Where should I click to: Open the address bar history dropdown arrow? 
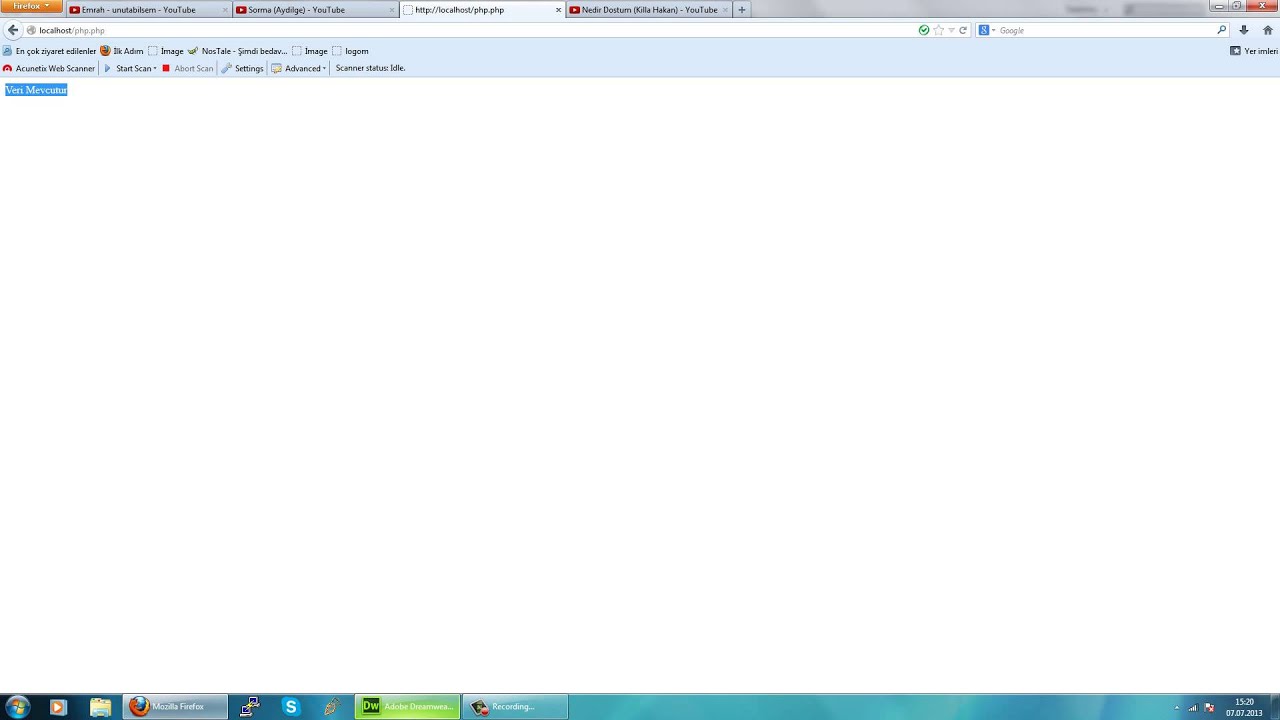(951, 30)
